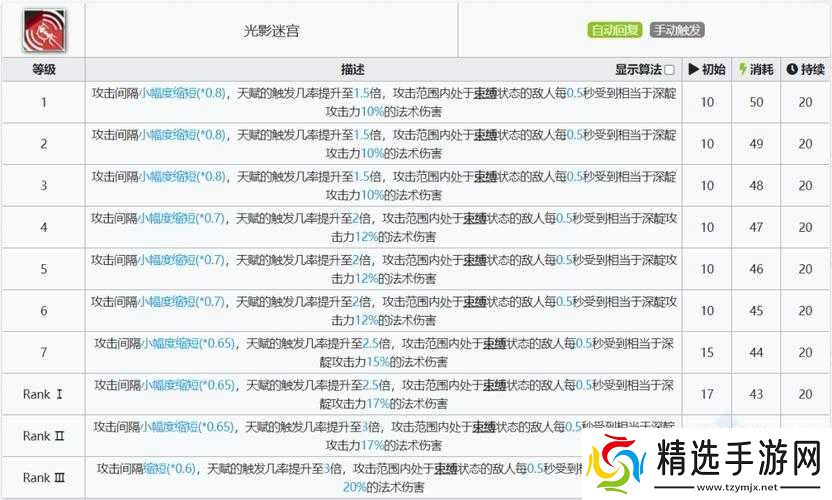Select level 7 cell
Image resolution: width=832 pixels, height=500 pixels.
click(x=44, y=352)
